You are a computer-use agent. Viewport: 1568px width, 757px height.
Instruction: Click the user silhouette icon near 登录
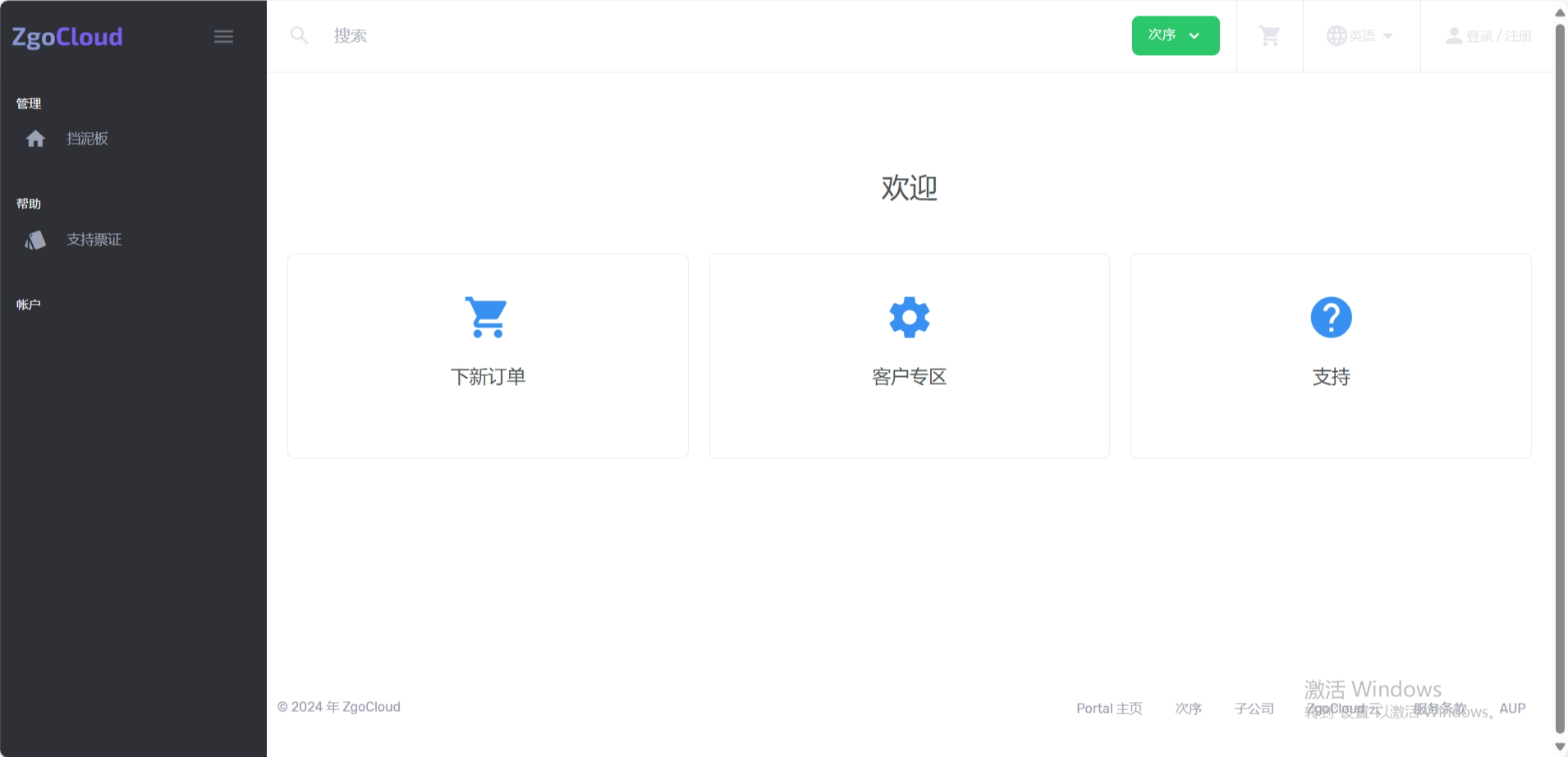[x=1453, y=34]
